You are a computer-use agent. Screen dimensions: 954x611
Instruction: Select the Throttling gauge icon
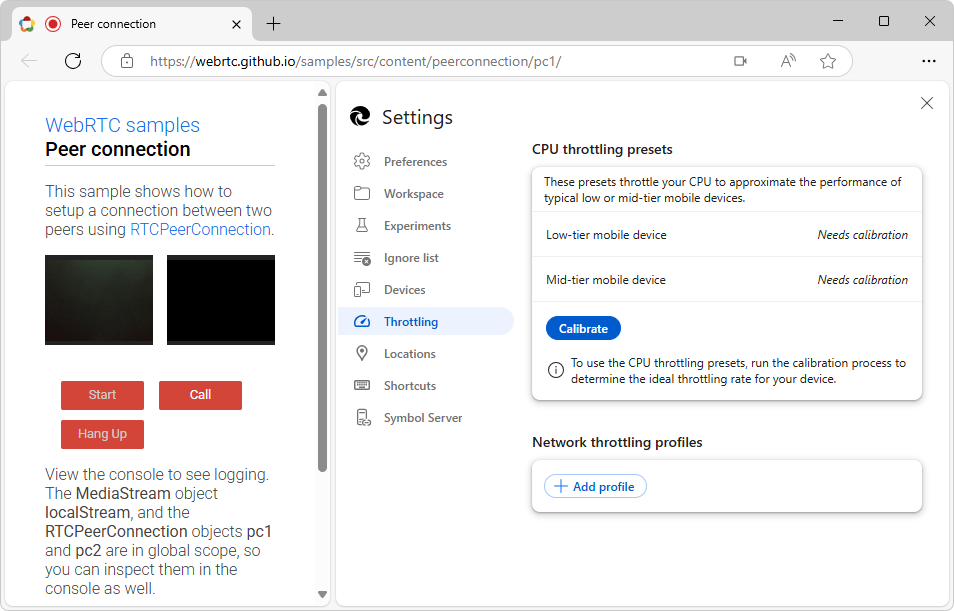362,321
